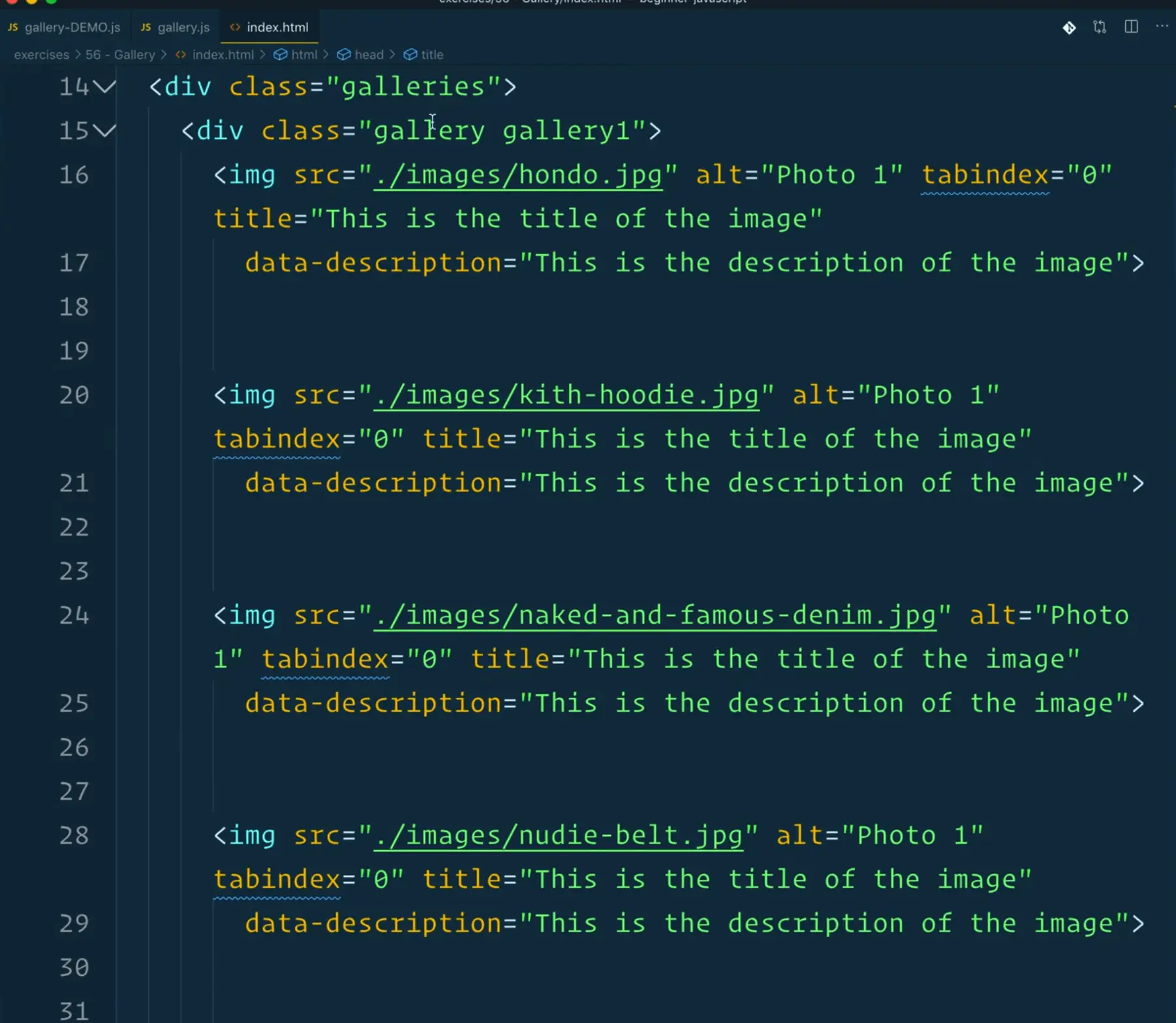Viewport: 1176px width, 1023px height.
Task: Click the title symbol icon in breadcrumbs
Action: point(410,55)
